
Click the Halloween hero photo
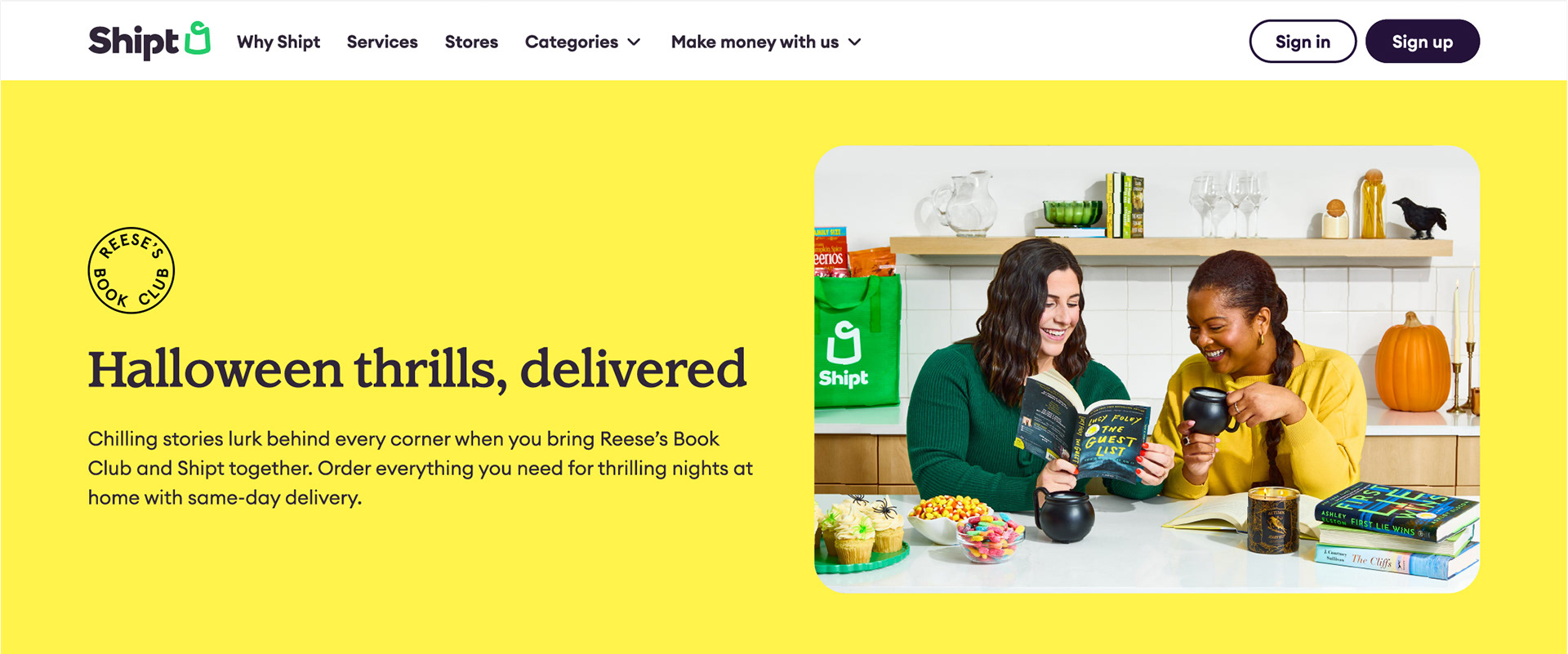pos(1147,369)
